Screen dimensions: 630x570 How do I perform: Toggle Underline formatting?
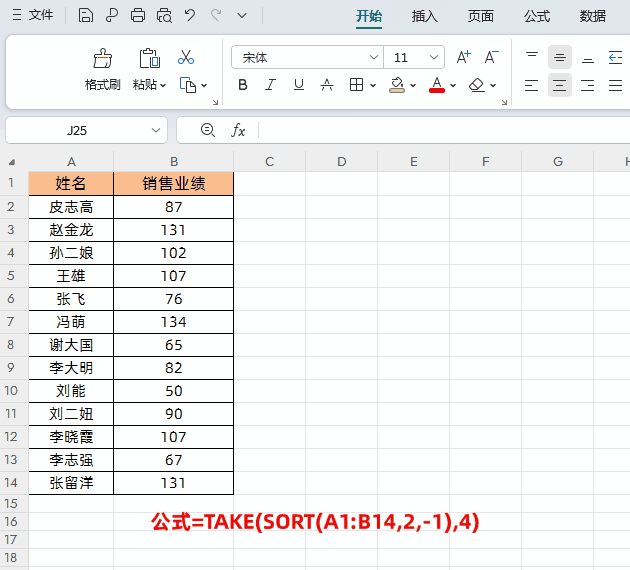[x=299, y=85]
